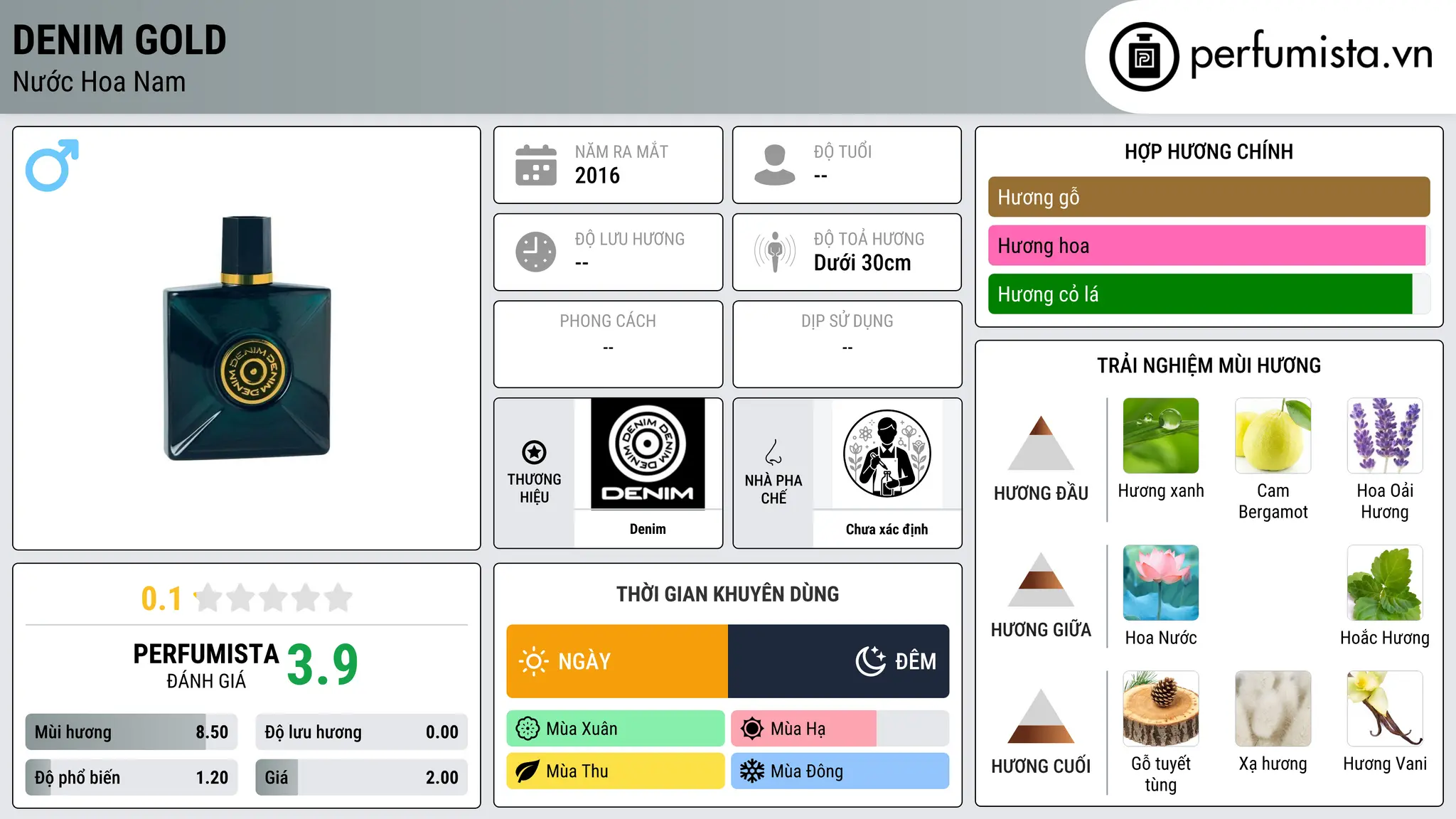
Task: Select the Hoa Oải Hương note image
Action: pos(1385,436)
